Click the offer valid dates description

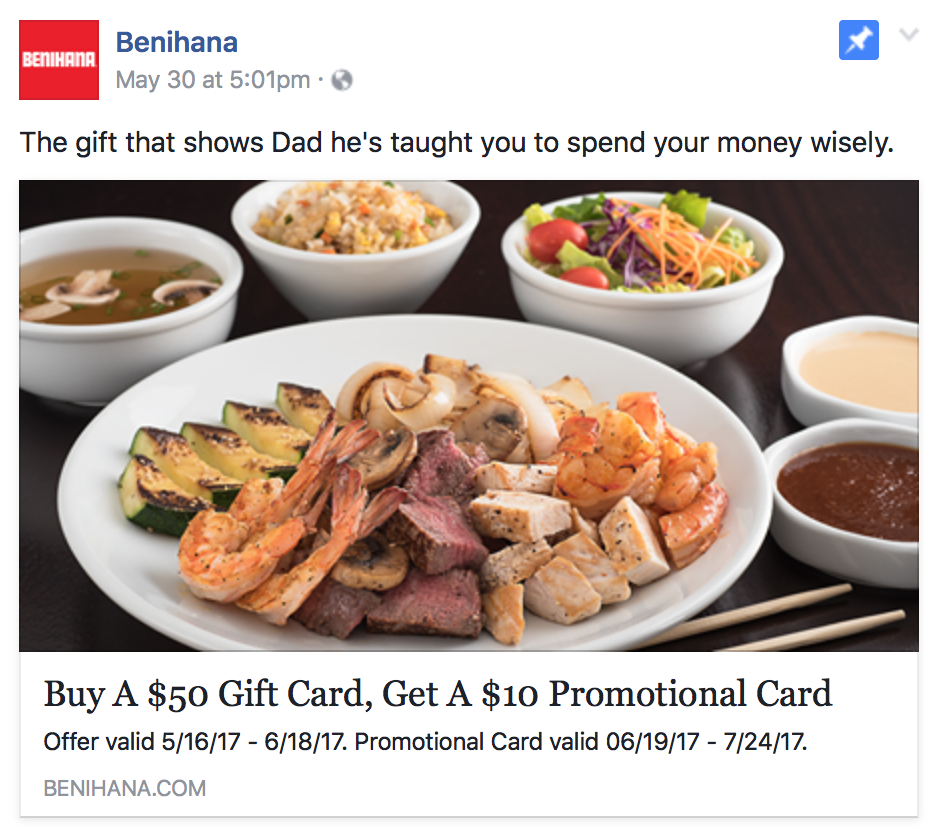pyautogui.click(x=425, y=742)
